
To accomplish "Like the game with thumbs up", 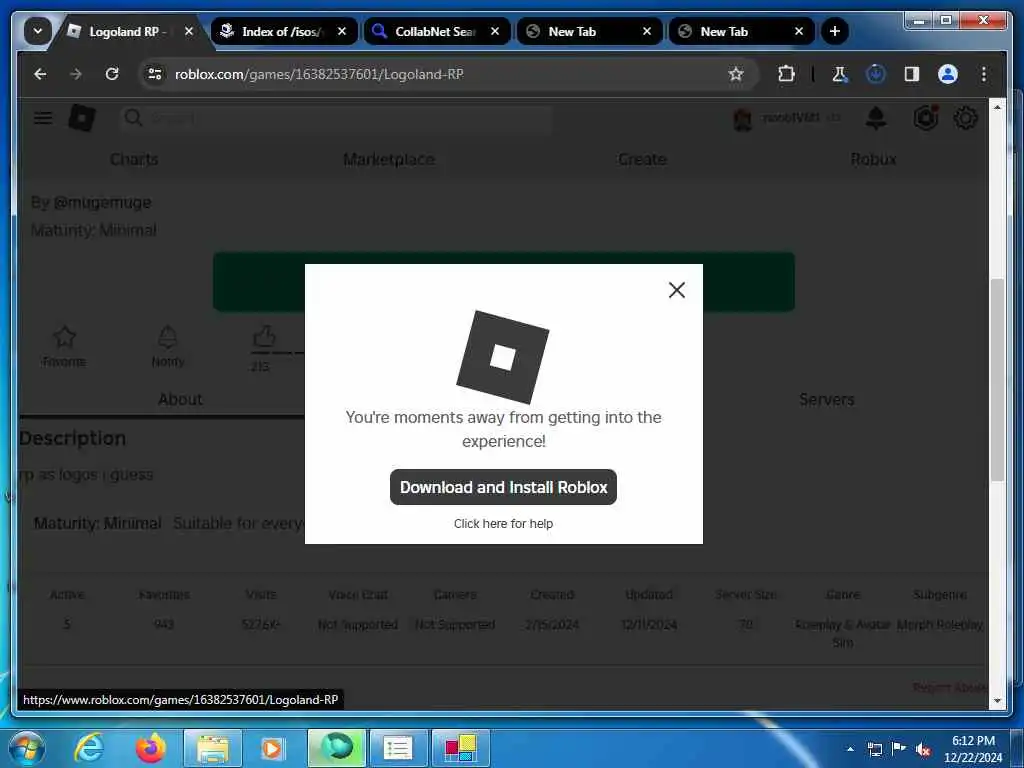I will [x=264, y=337].
